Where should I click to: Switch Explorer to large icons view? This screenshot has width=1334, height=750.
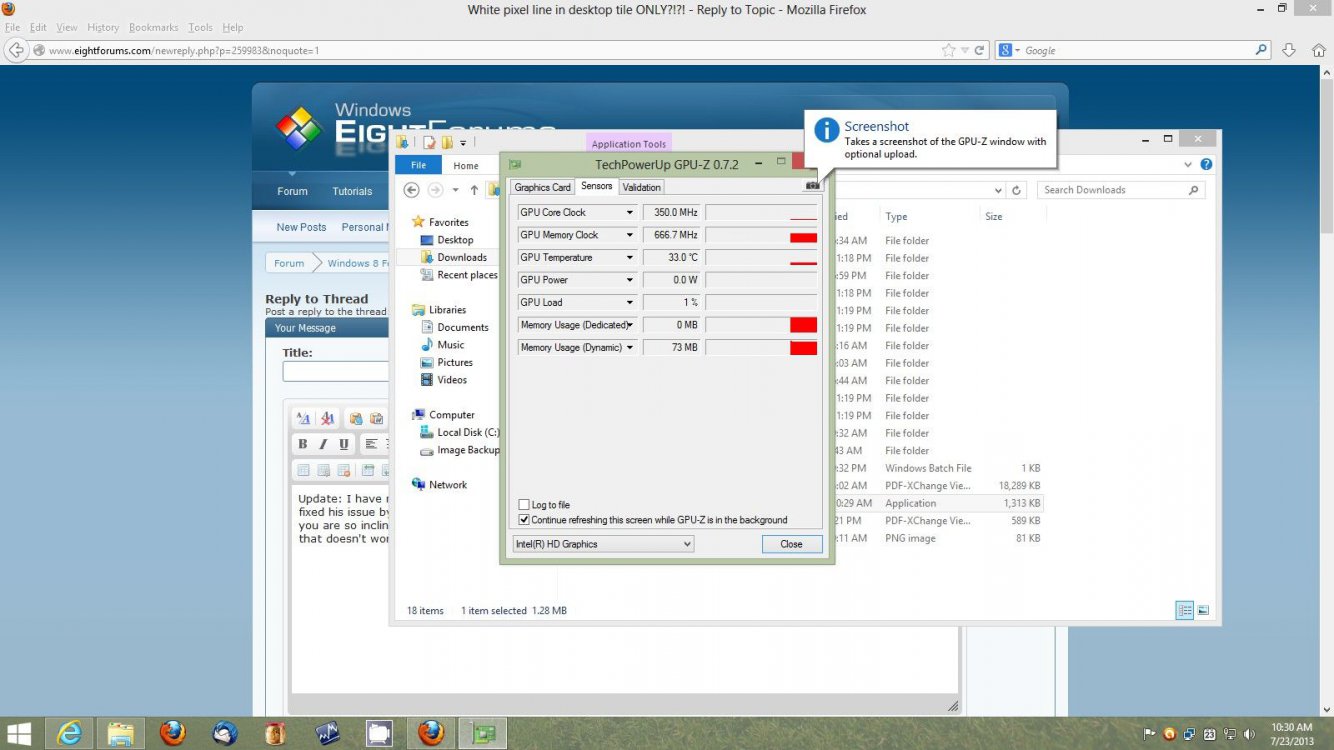1204,610
